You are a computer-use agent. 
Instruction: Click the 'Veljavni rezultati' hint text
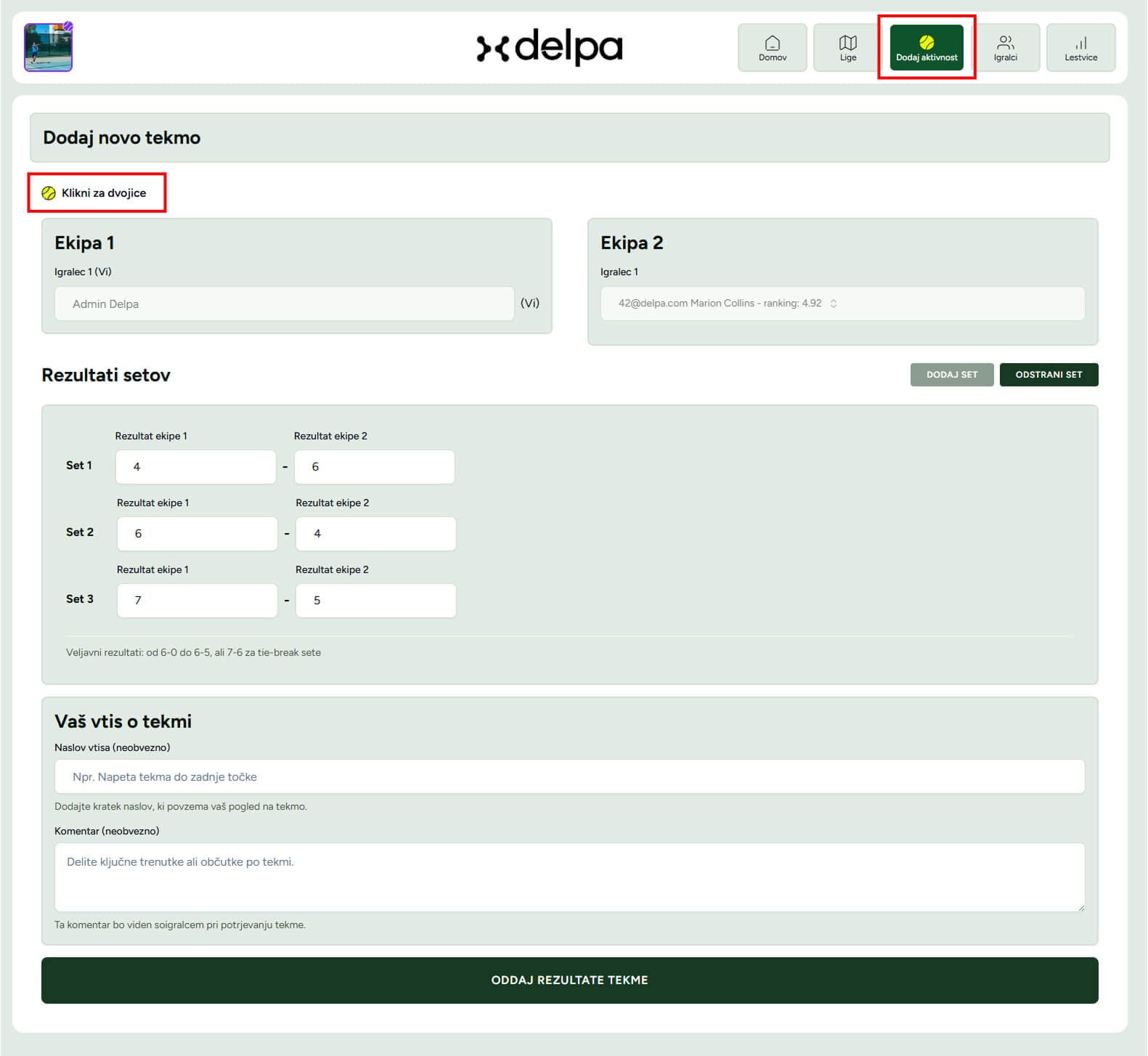[193, 652]
